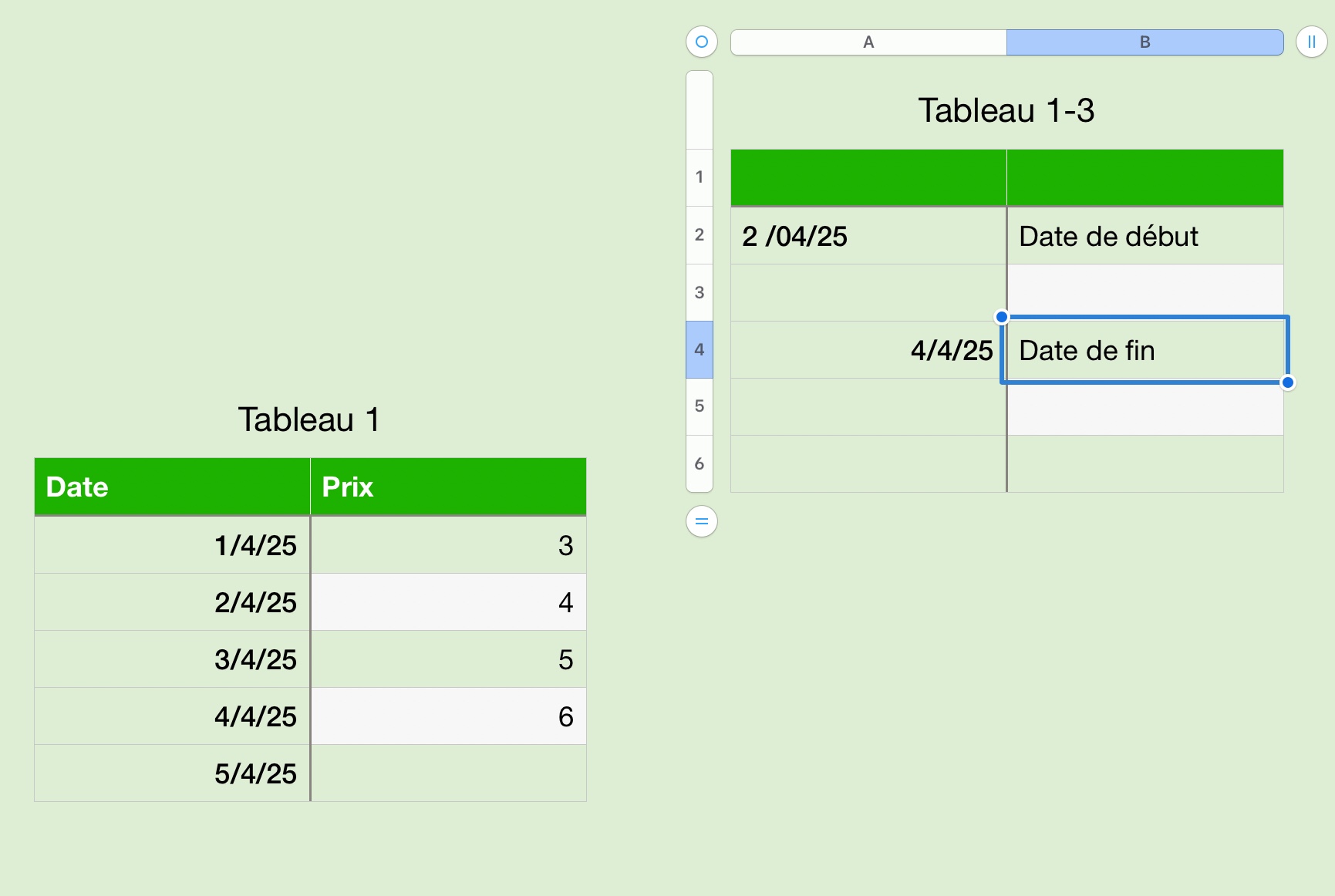Select row 2 header
This screenshot has width=1335, height=896.
pos(700,234)
